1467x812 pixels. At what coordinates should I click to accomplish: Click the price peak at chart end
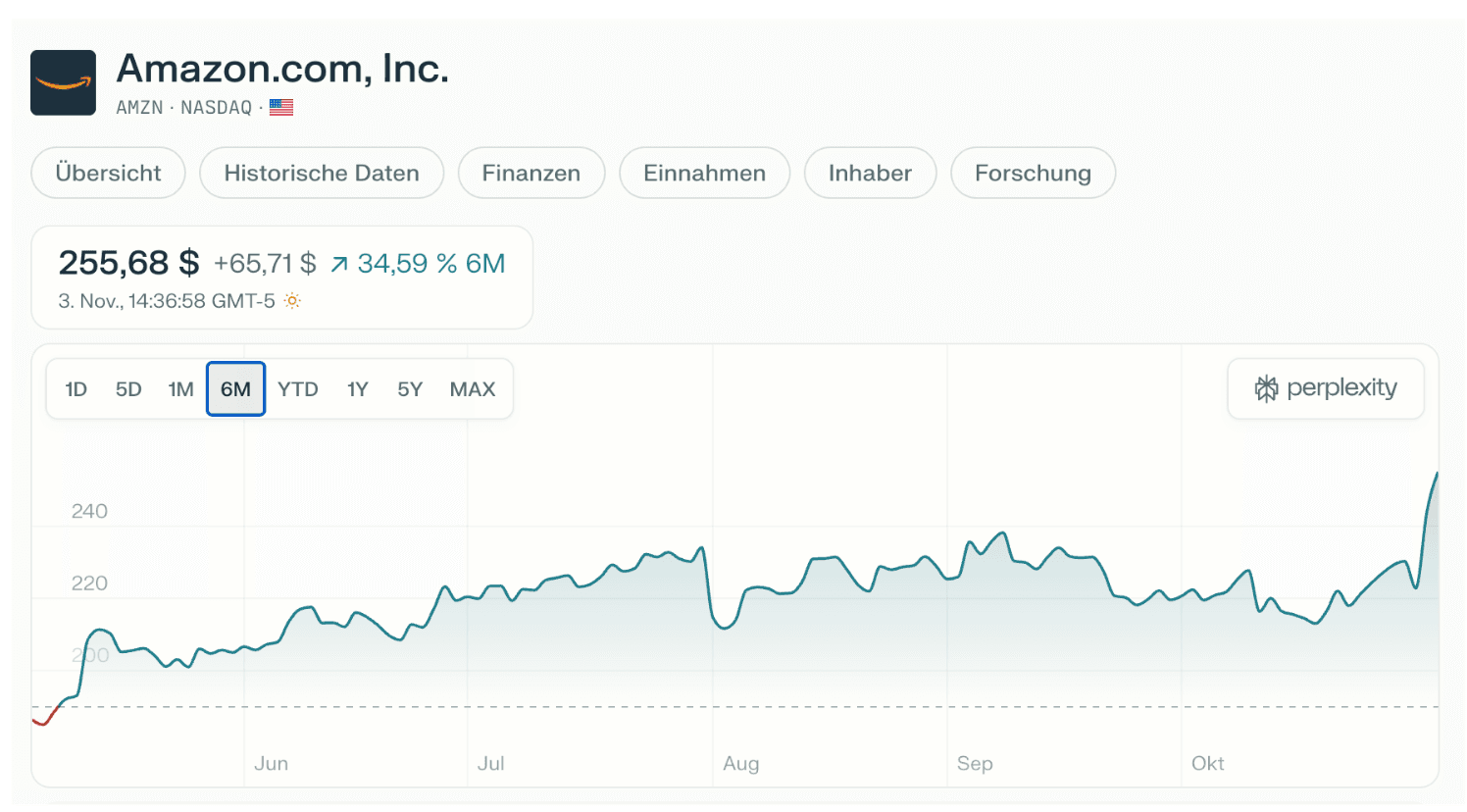click(x=1437, y=475)
